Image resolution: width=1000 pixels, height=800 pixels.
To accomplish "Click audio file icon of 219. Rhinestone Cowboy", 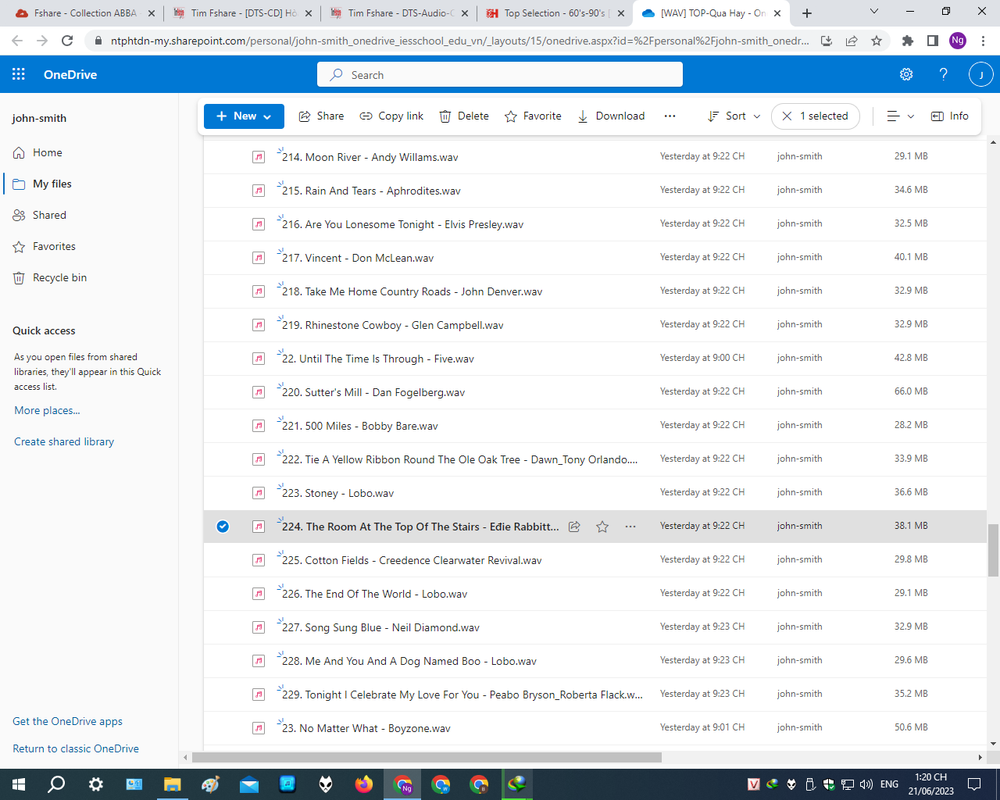I will pos(258,325).
